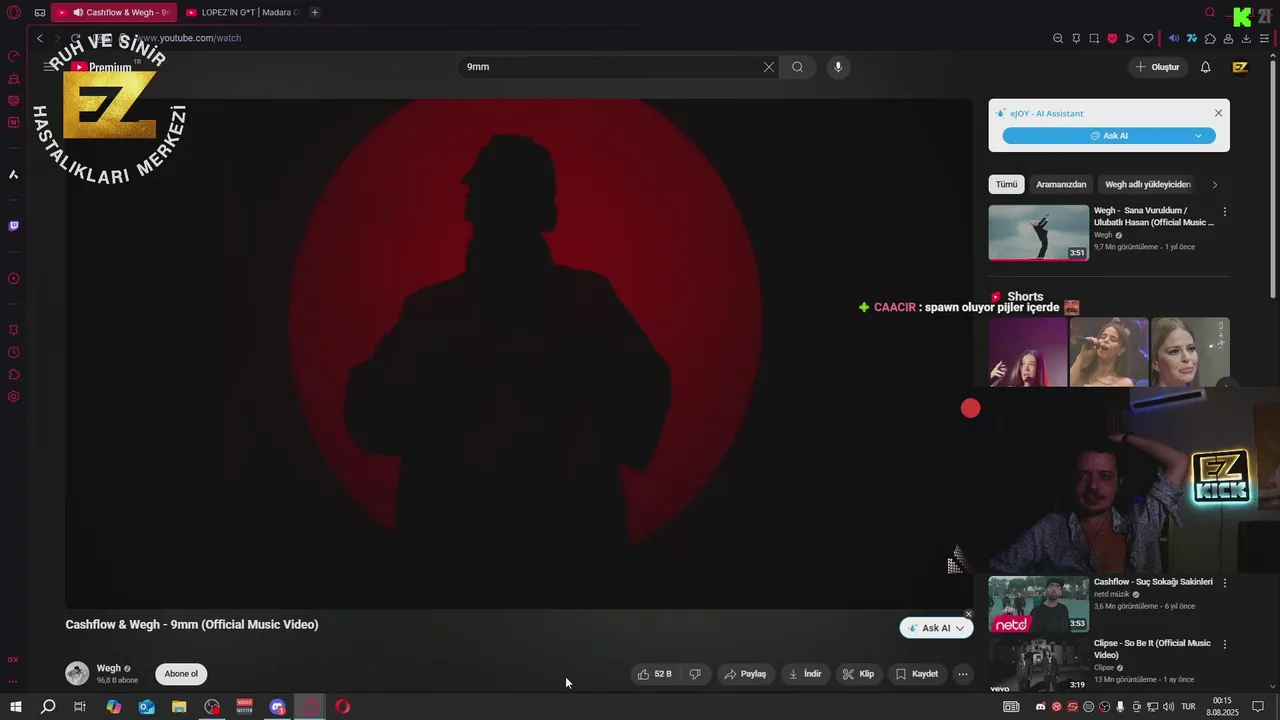This screenshot has width=1280, height=720.
Task: Open Opera easy setup sliders icon
Action: tap(1264, 38)
